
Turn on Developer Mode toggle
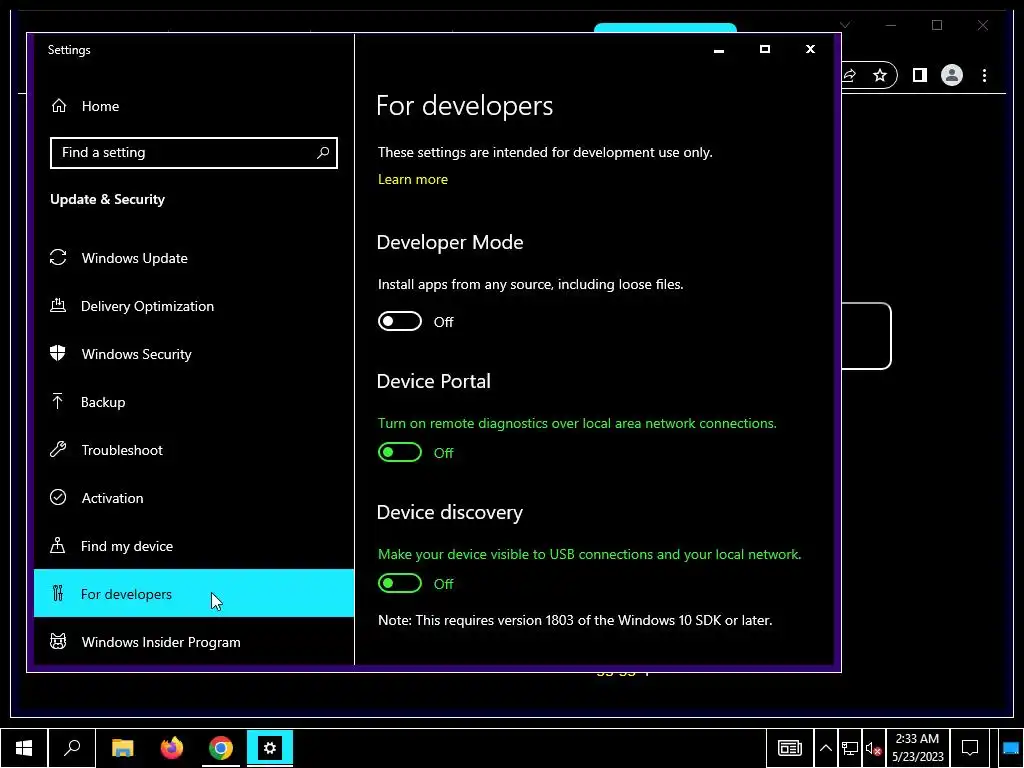pos(400,321)
